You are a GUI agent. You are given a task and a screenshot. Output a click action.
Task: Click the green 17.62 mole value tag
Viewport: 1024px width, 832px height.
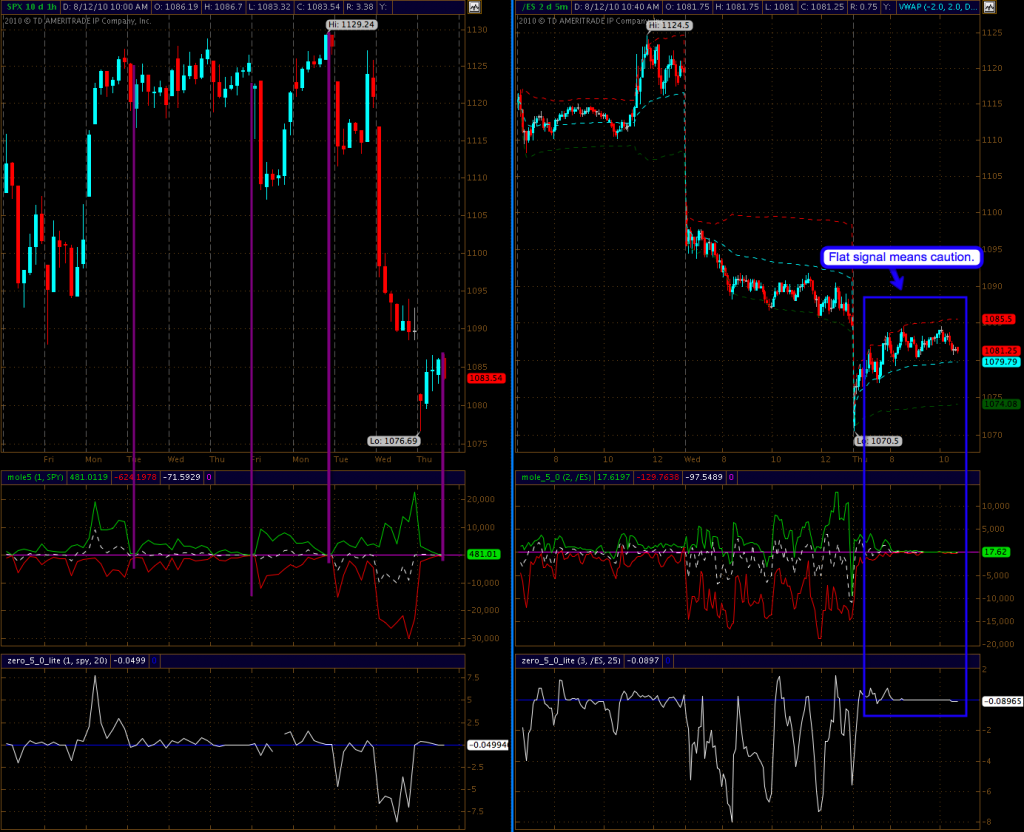coord(995,551)
